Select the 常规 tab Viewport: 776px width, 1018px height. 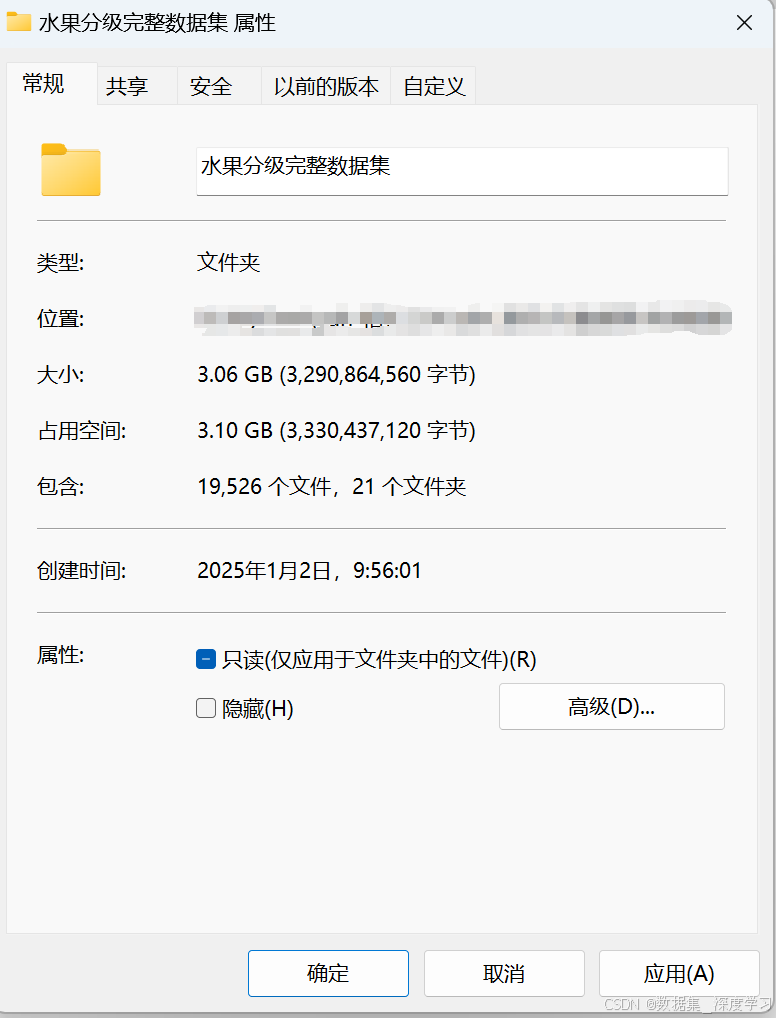pyautogui.click(x=44, y=84)
